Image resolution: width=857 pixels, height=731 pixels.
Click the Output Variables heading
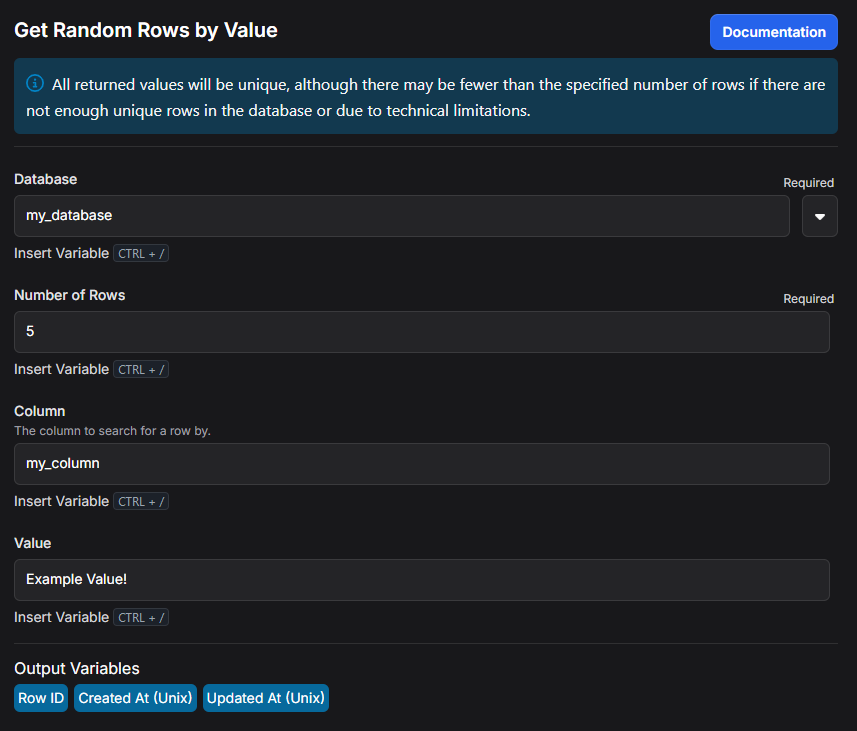point(77,668)
